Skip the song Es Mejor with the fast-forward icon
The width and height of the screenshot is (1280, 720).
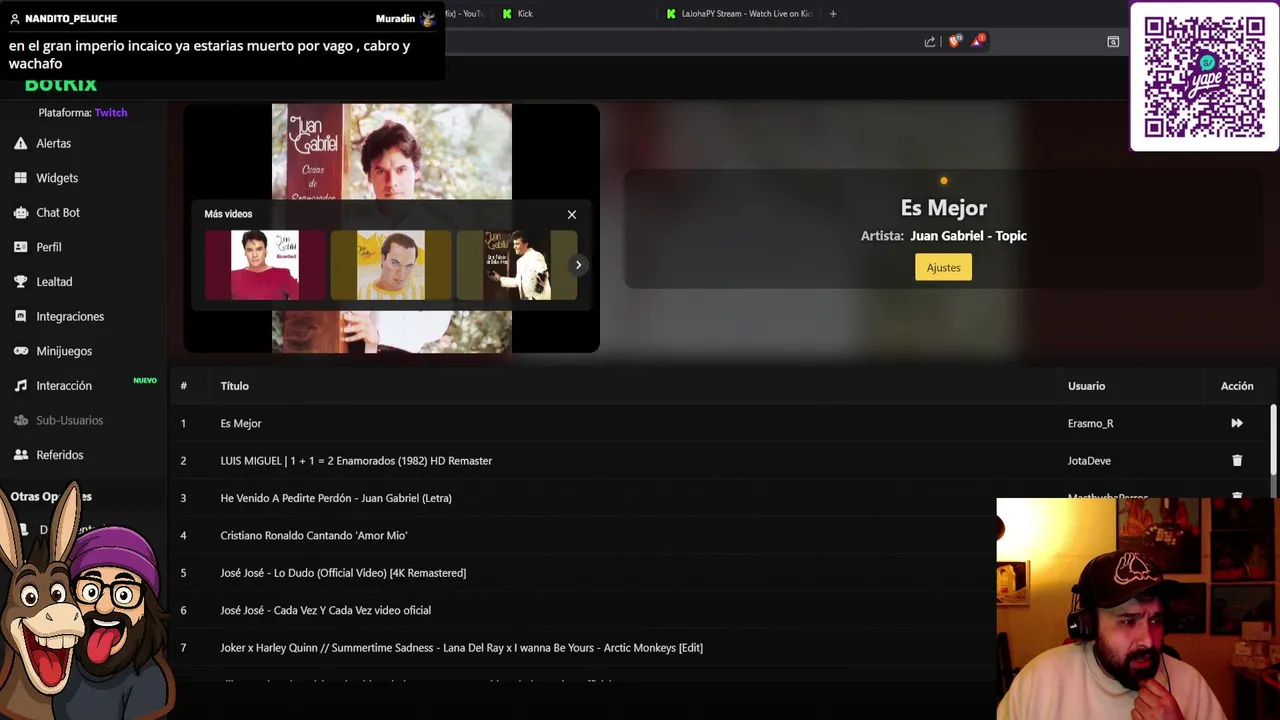coord(1237,424)
